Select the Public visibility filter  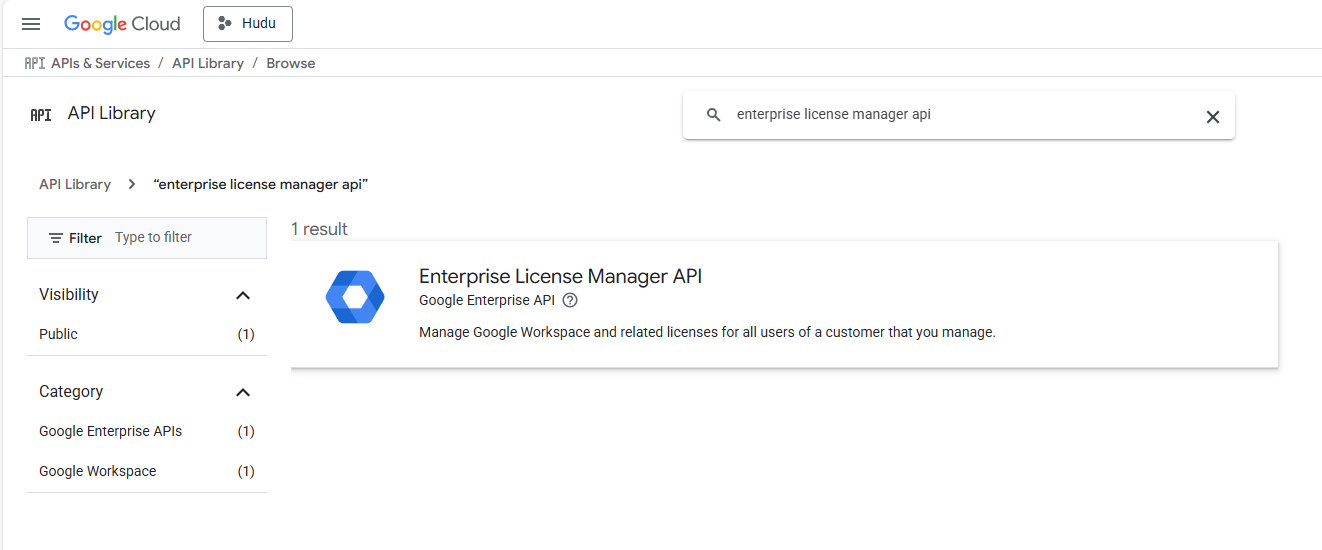(x=147, y=334)
